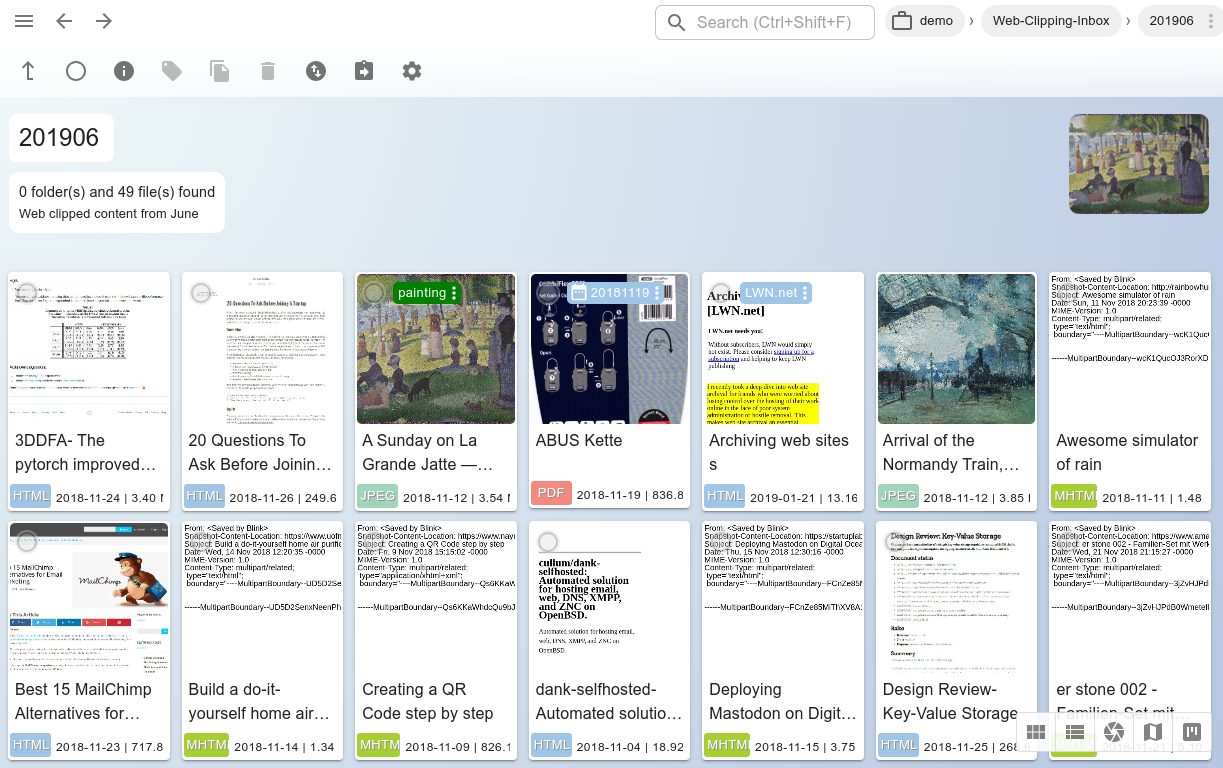The image size is (1223, 768).
Task: Open the map view
Action: tap(1153, 733)
